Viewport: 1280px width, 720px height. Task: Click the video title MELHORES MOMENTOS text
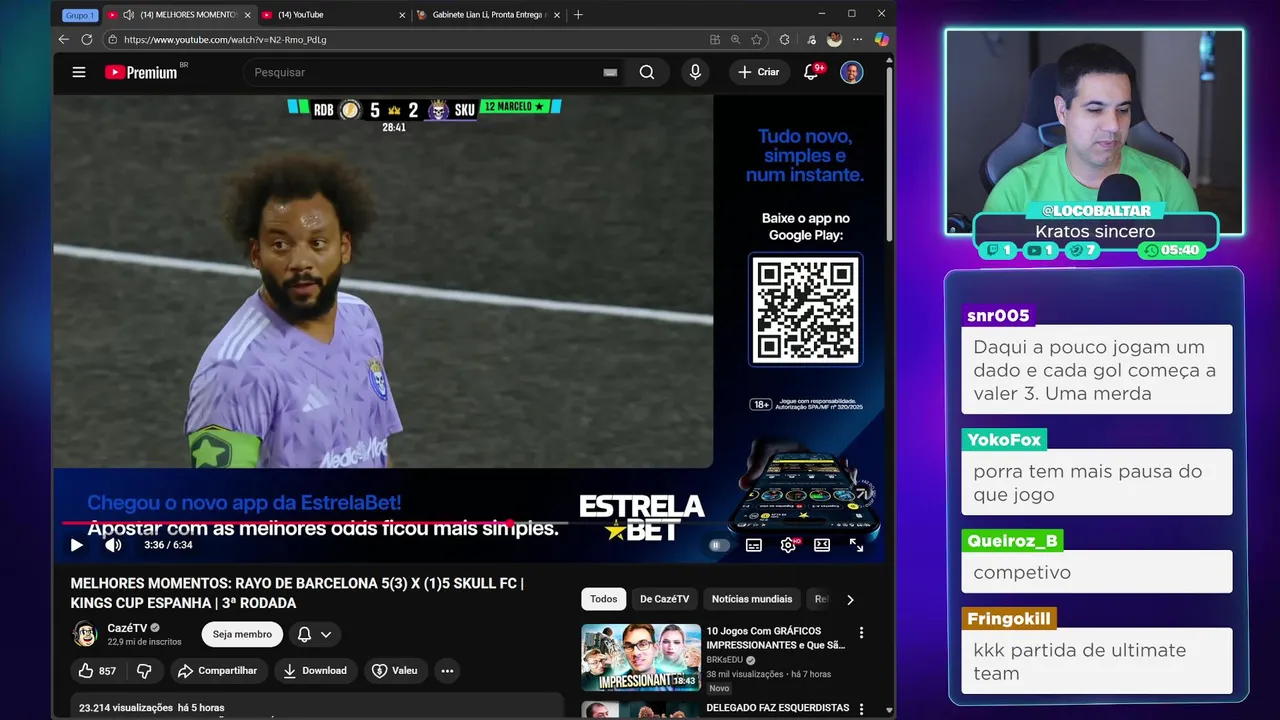point(297,593)
